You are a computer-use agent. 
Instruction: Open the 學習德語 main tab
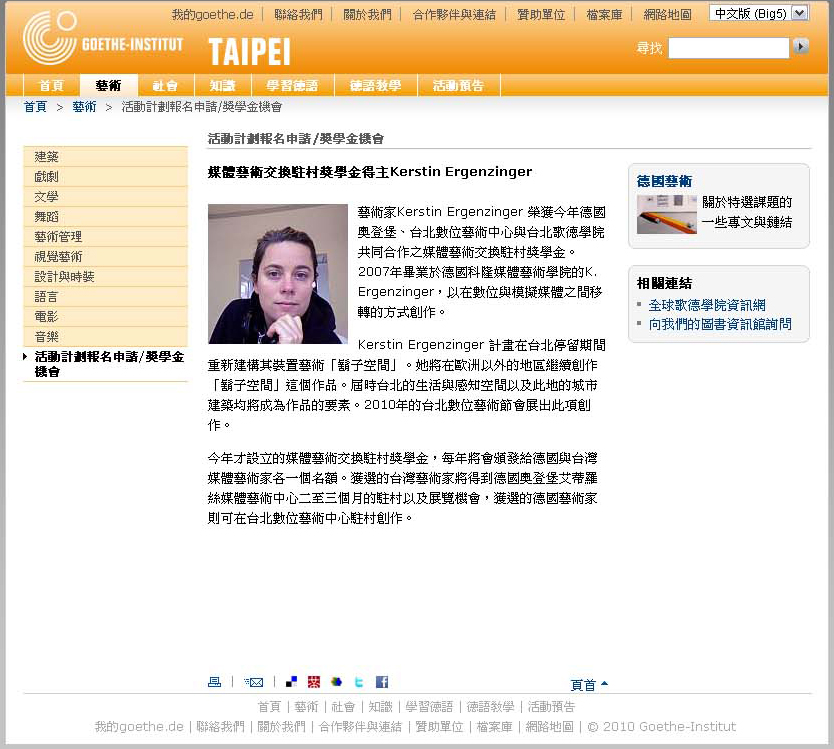click(x=292, y=86)
